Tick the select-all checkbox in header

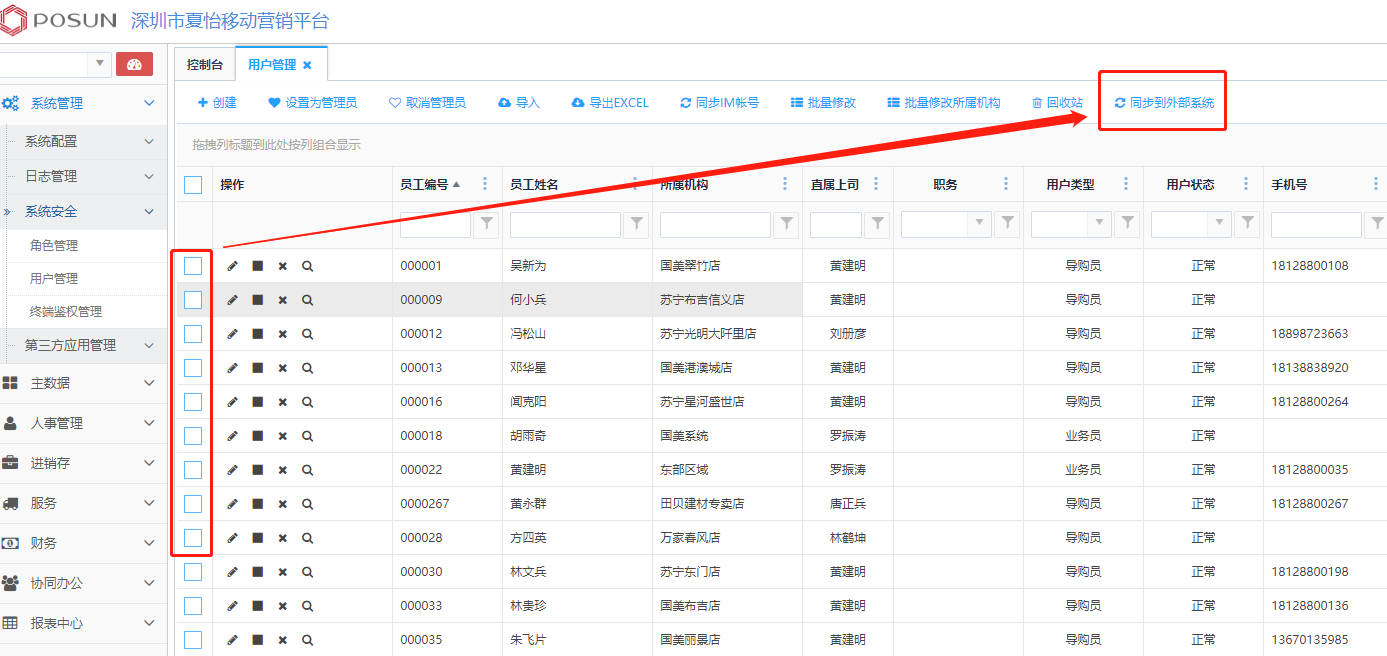click(193, 184)
